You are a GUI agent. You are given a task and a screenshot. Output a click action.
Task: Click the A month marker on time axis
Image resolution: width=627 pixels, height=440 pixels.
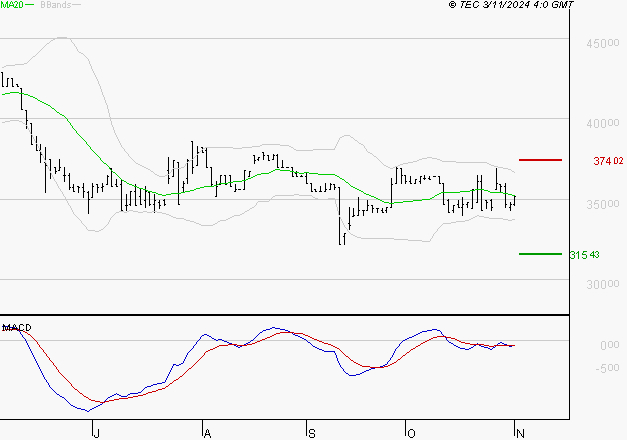207,434
